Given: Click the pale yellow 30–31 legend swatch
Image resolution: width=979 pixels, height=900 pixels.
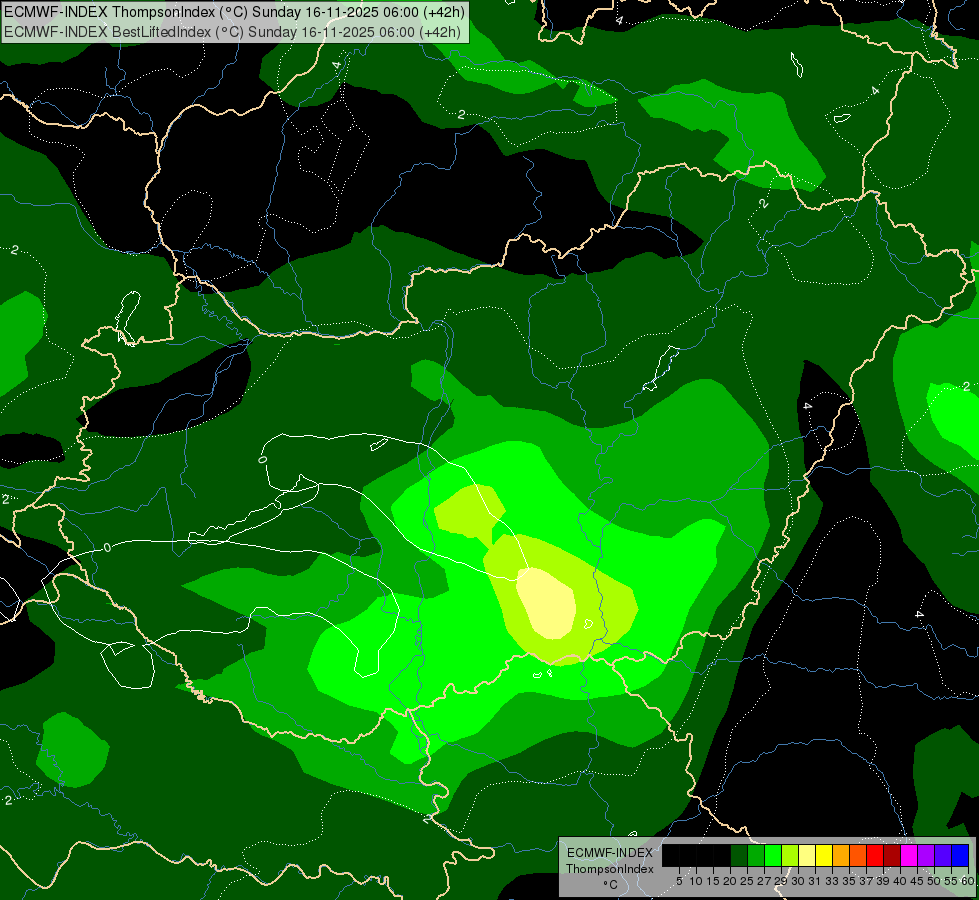Looking at the screenshot, I should tap(807, 855).
